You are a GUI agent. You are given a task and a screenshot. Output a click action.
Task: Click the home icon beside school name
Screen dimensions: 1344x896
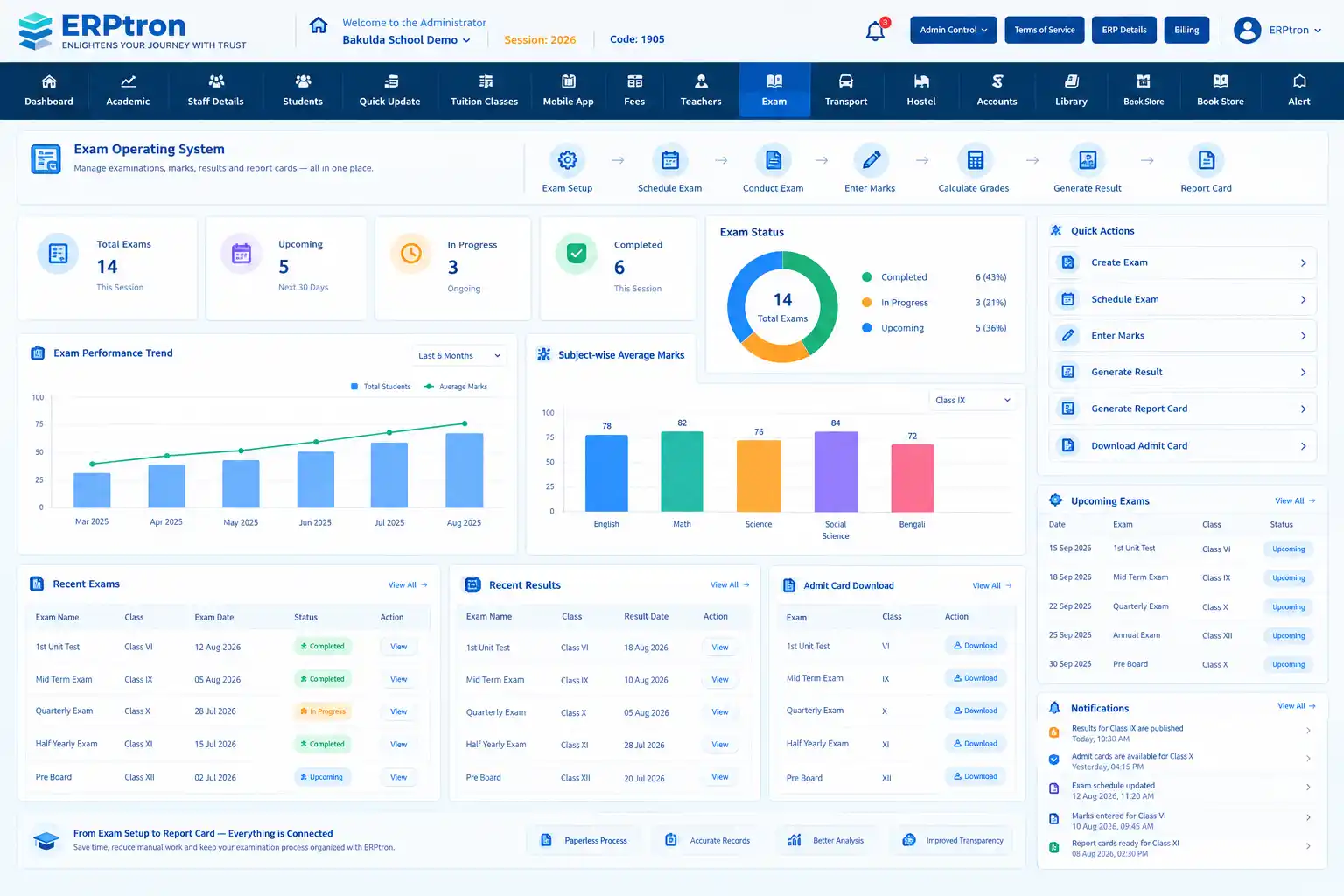tap(318, 25)
